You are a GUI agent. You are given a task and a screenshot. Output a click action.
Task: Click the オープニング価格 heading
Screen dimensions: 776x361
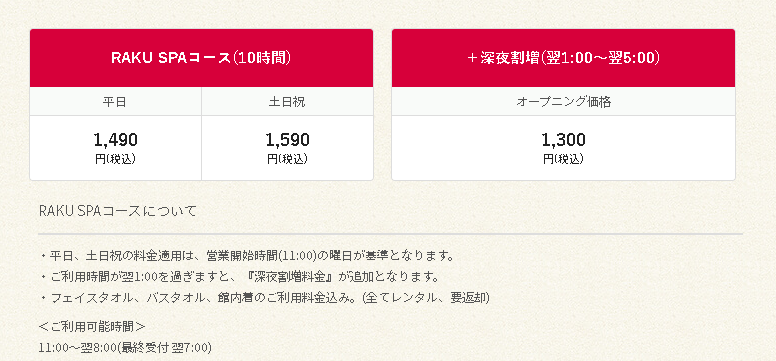coord(563,102)
